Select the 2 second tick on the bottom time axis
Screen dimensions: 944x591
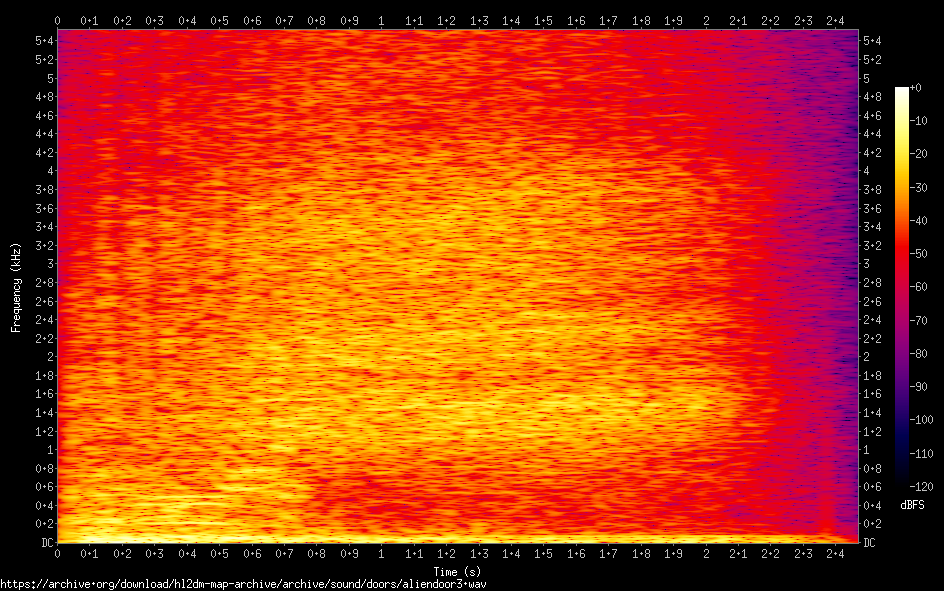point(706,554)
